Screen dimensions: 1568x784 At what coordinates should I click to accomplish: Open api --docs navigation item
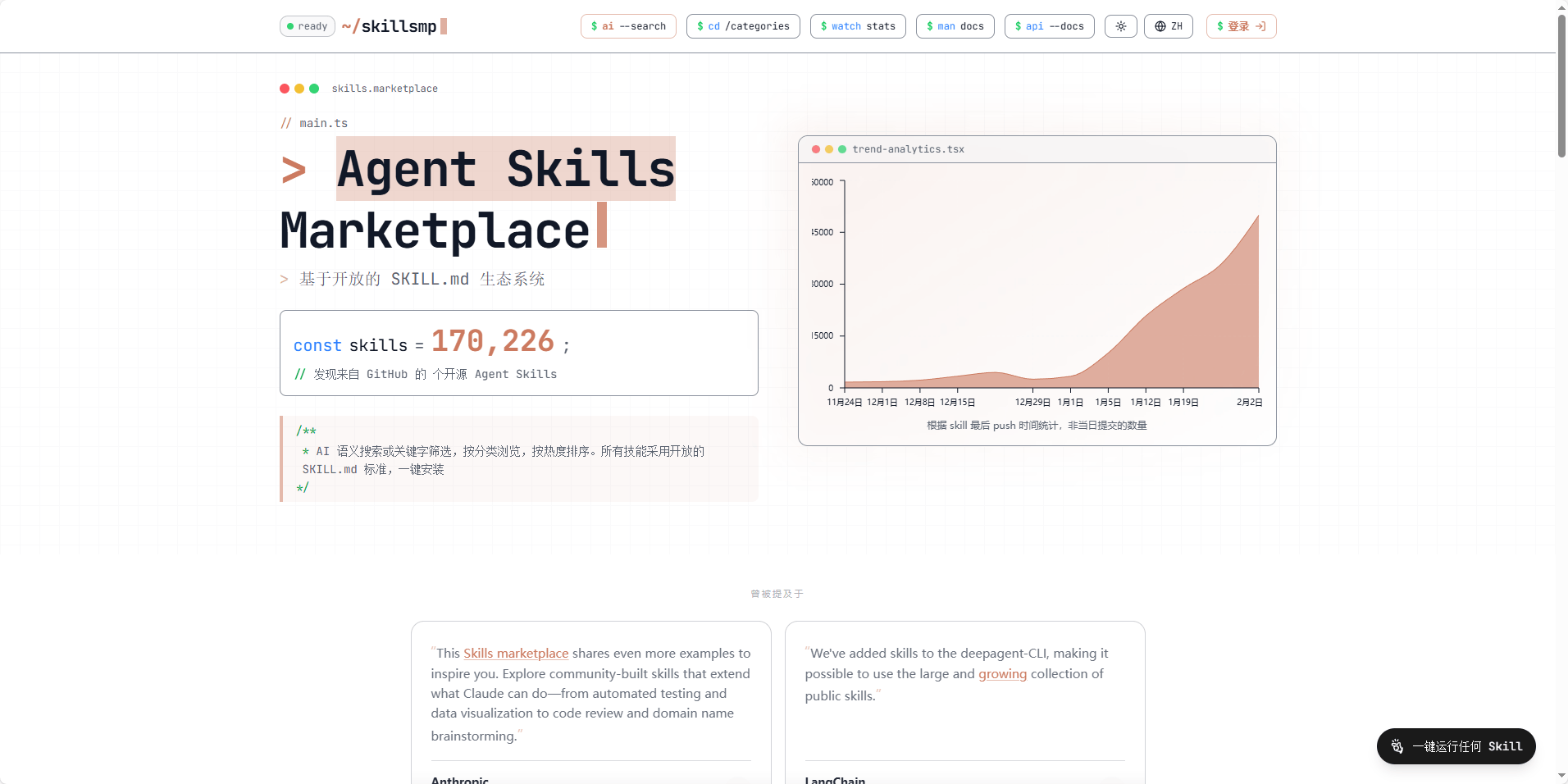tap(1049, 26)
